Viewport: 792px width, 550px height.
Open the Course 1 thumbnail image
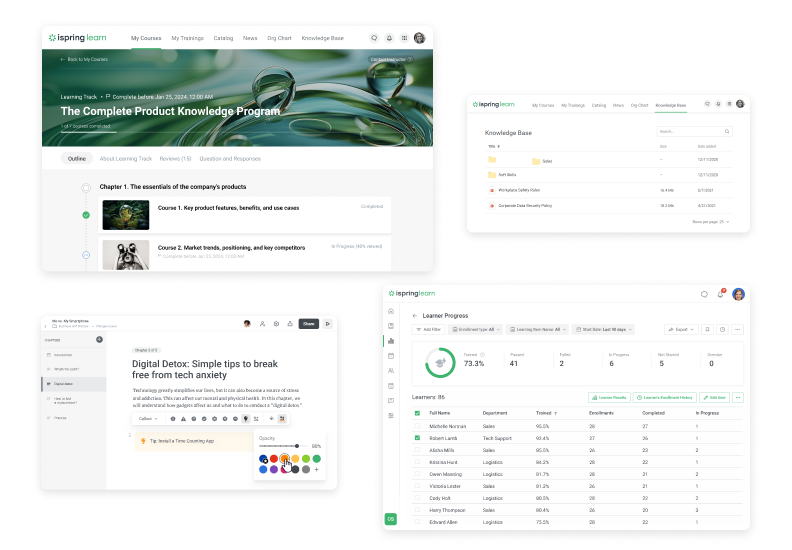(x=126, y=215)
